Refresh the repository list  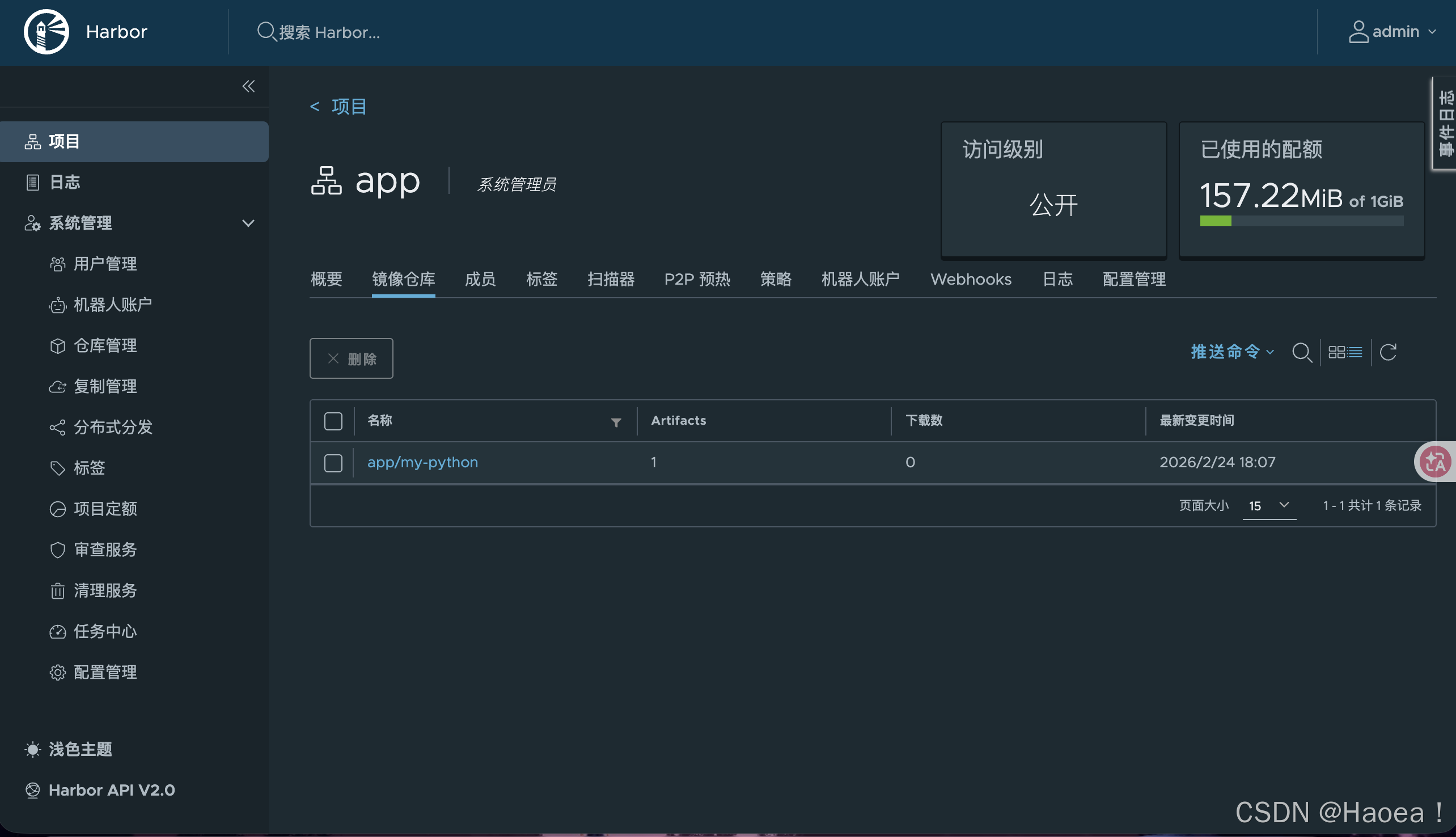(1388, 352)
